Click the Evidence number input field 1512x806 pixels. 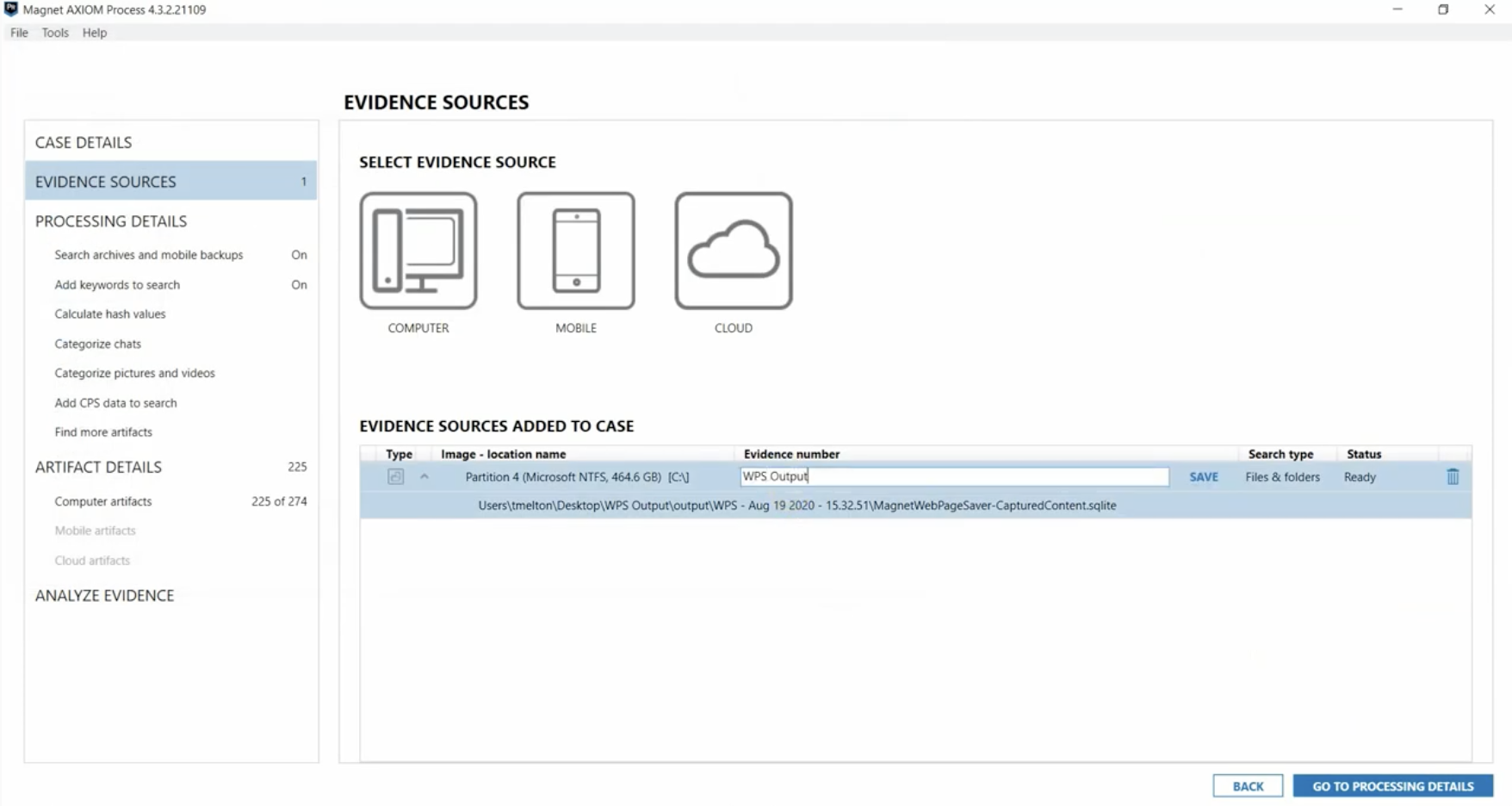pyautogui.click(x=954, y=476)
